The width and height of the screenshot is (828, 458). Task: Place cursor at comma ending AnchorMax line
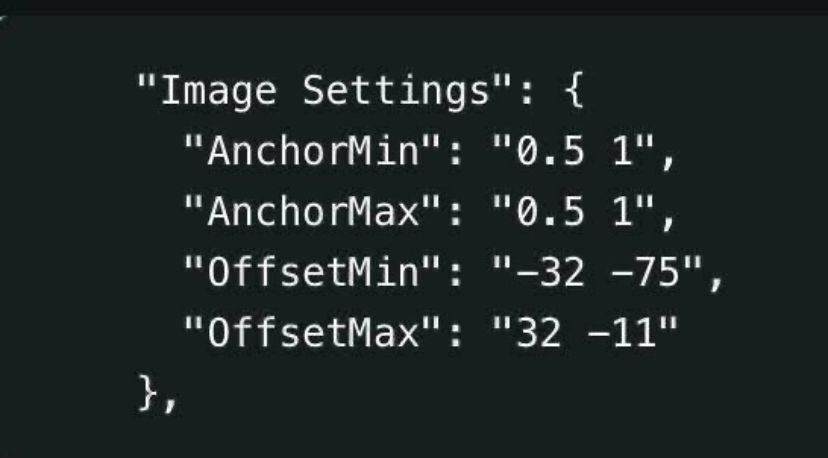[x=667, y=221]
